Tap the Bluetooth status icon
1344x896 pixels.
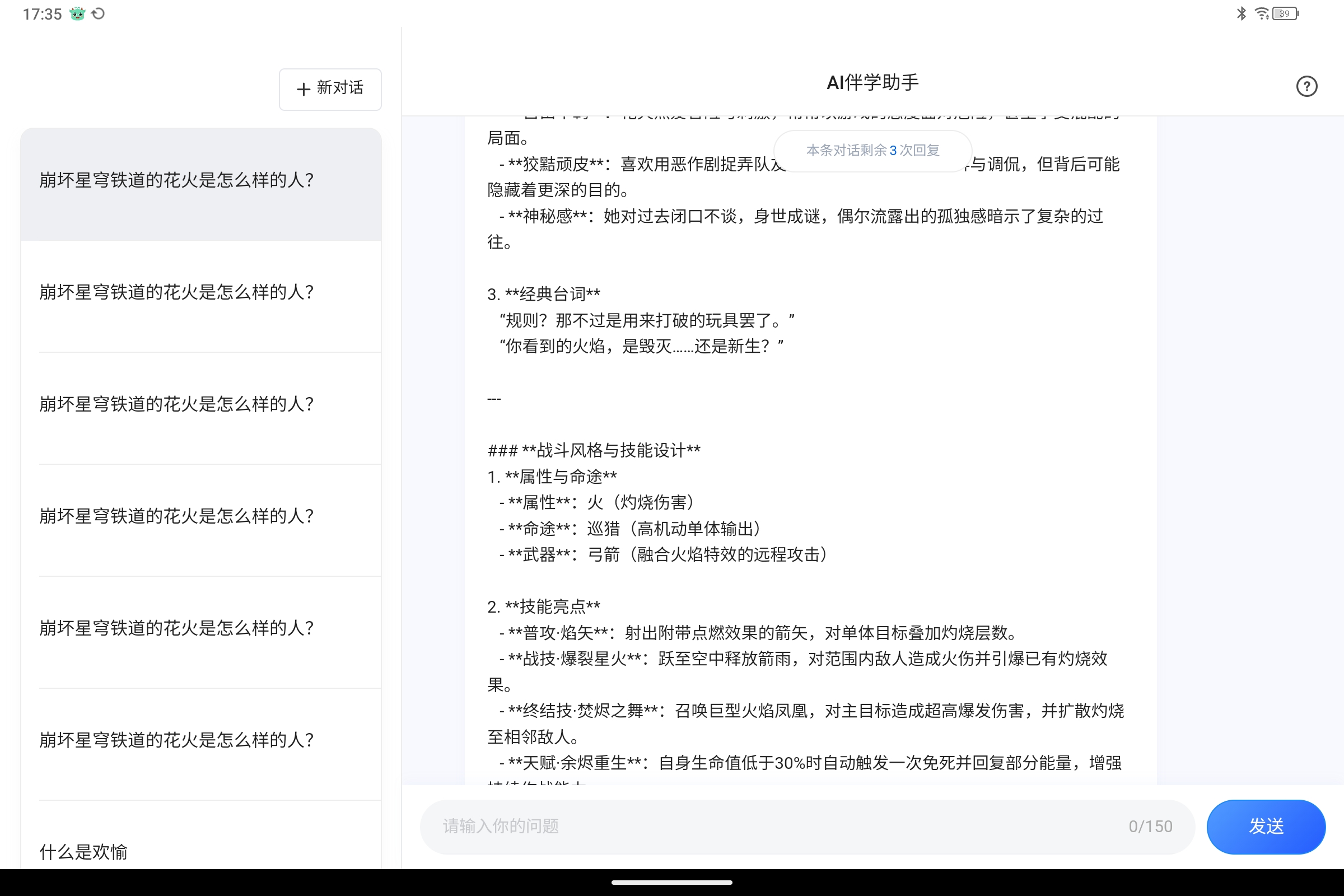click(x=1241, y=13)
